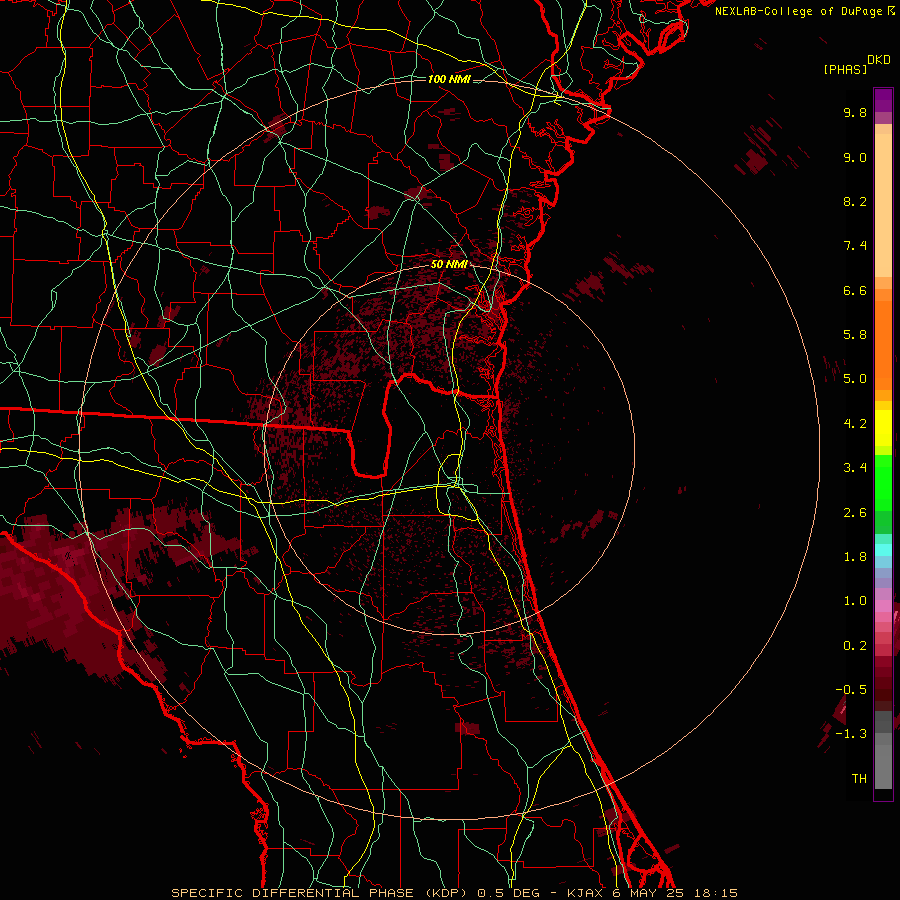
Task: Click the 100 NMI range ring label
Action: tap(449, 79)
